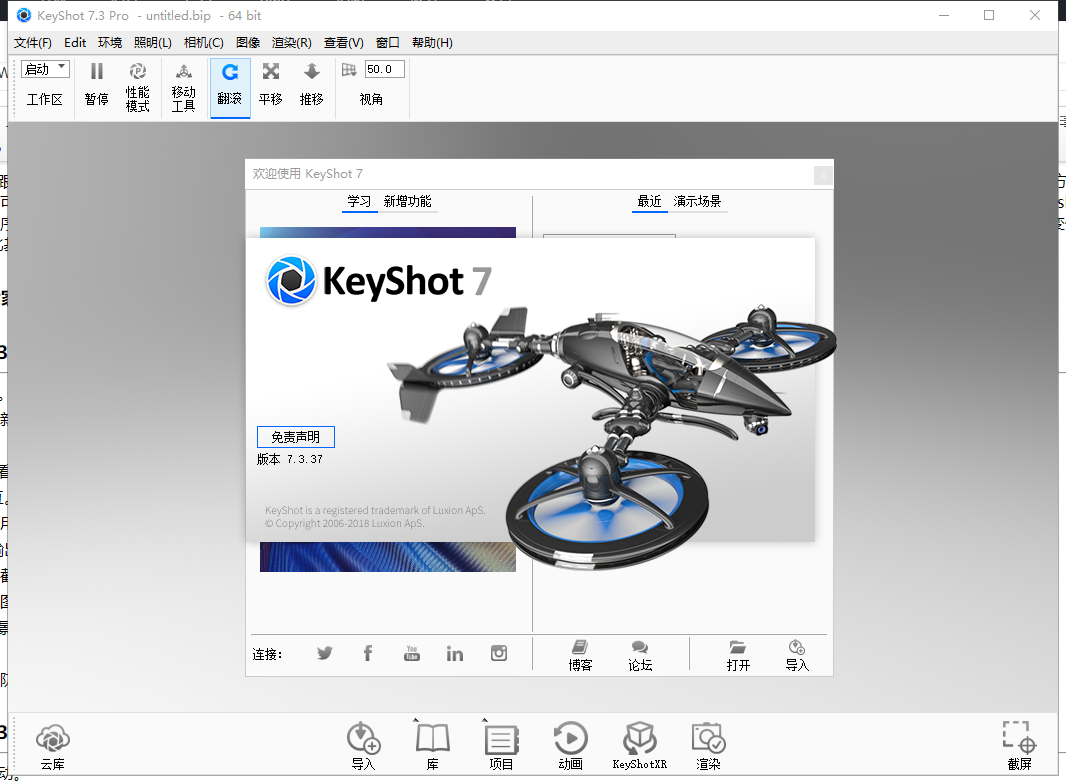This screenshot has width=1066, height=783.
Task: Select the Move Tool (移动工具) icon
Action: pyautogui.click(x=184, y=71)
